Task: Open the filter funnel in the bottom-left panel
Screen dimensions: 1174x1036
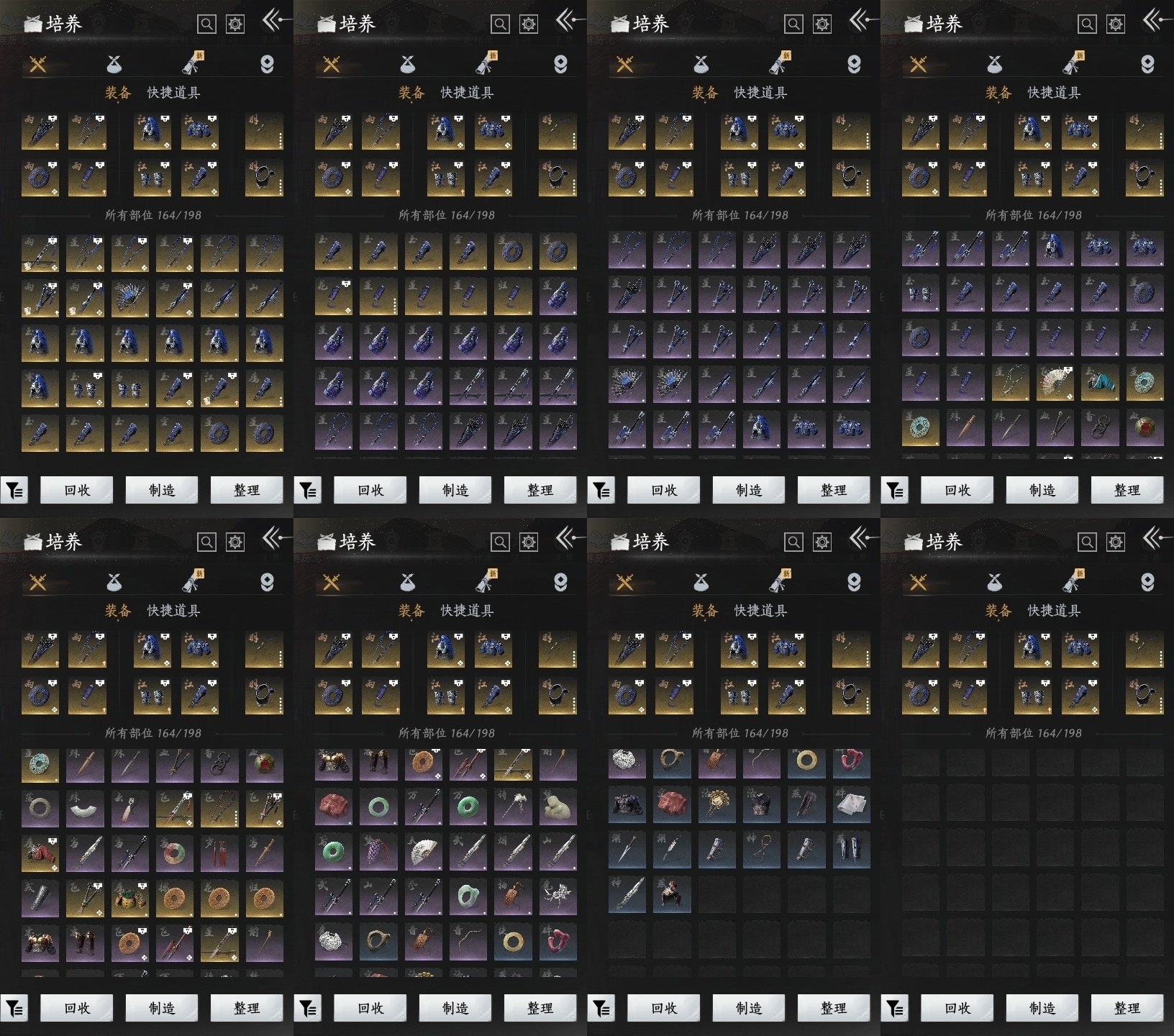Action: pyautogui.click(x=14, y=1008)
